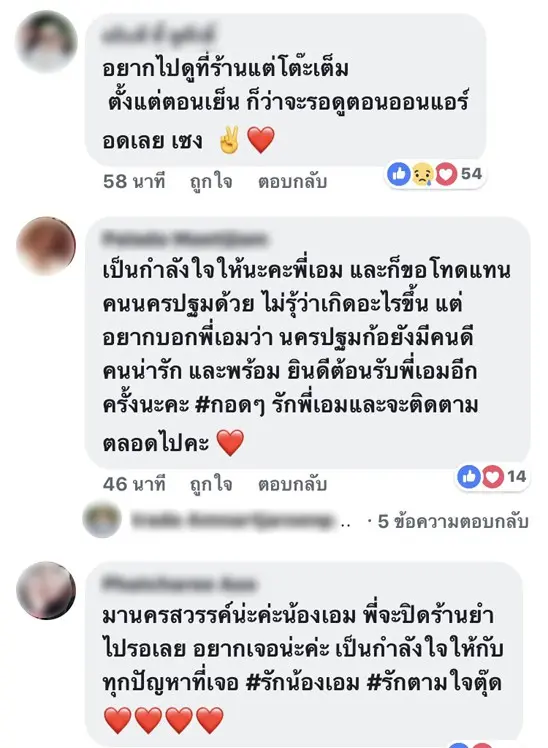Open the #รักน้องเอม hashtag link
The height and width of the screenshot is (748, 548).
coord(302,683)
